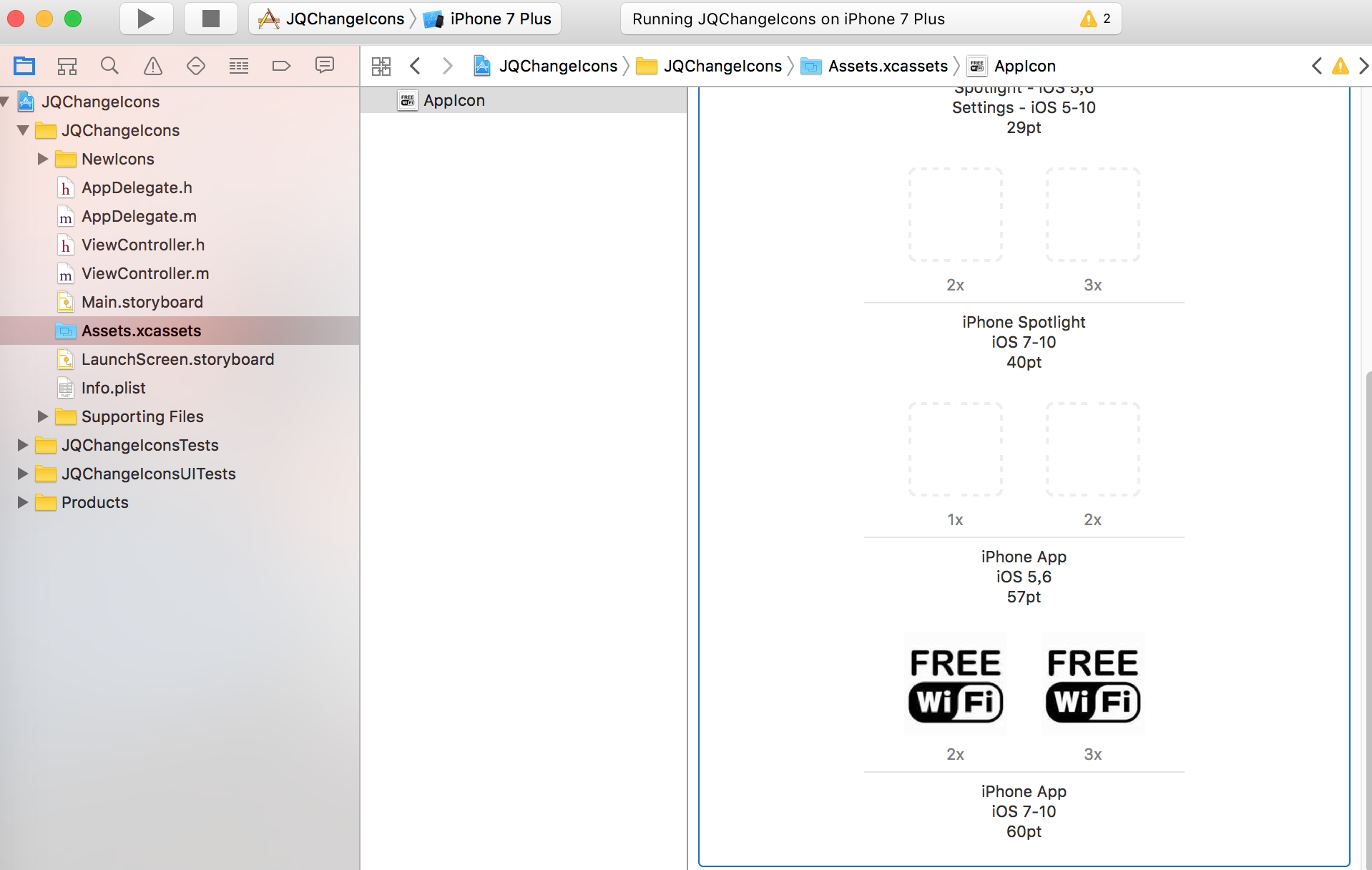Click the iPhone Spotlight iOS 7-10 40pt label
Viewport: 1372px width, 870px height.
[1024, 342]
